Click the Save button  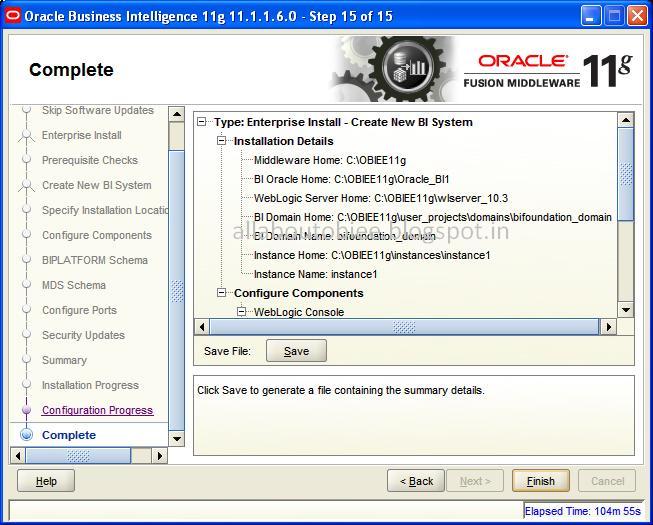click(296, 351)
